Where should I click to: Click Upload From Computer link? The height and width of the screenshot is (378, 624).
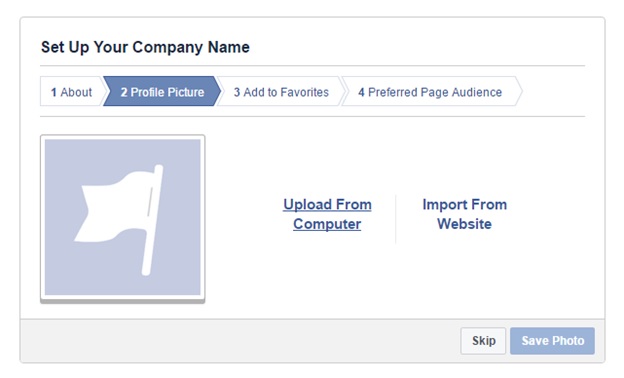point(327,214)
